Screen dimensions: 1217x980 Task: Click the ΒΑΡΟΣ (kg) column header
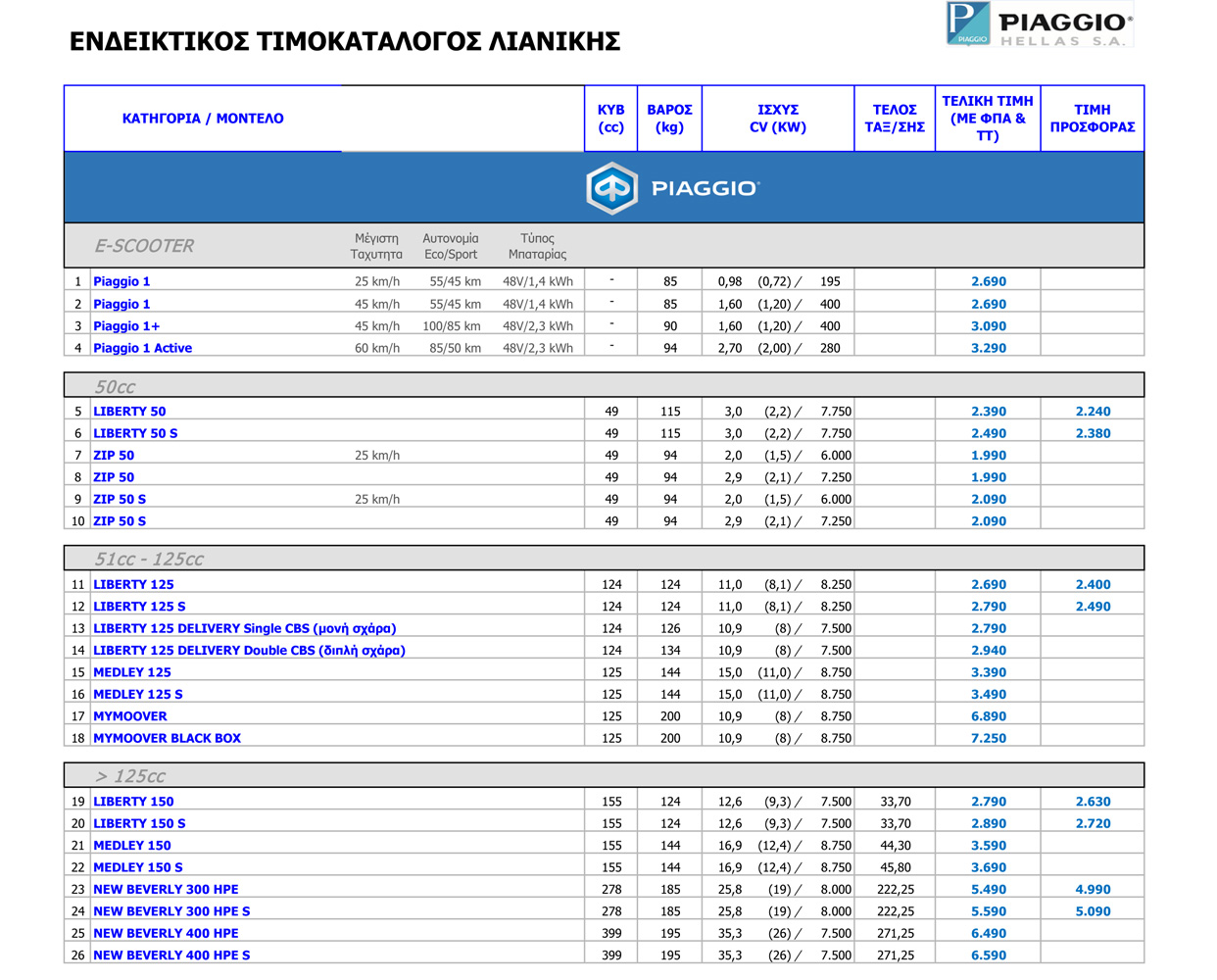[x=669, y=119]
